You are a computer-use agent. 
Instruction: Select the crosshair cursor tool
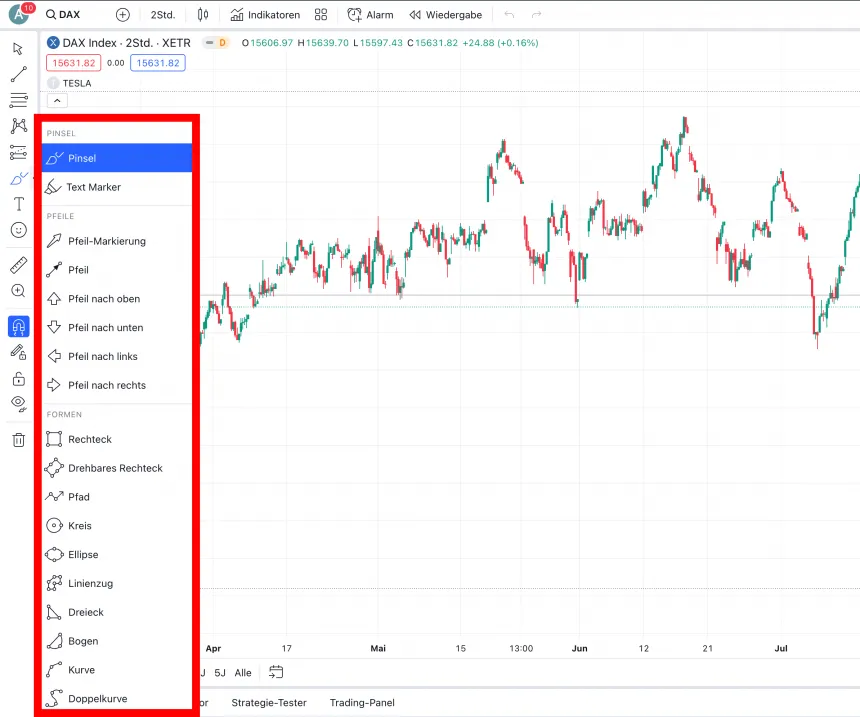(18, 48)
